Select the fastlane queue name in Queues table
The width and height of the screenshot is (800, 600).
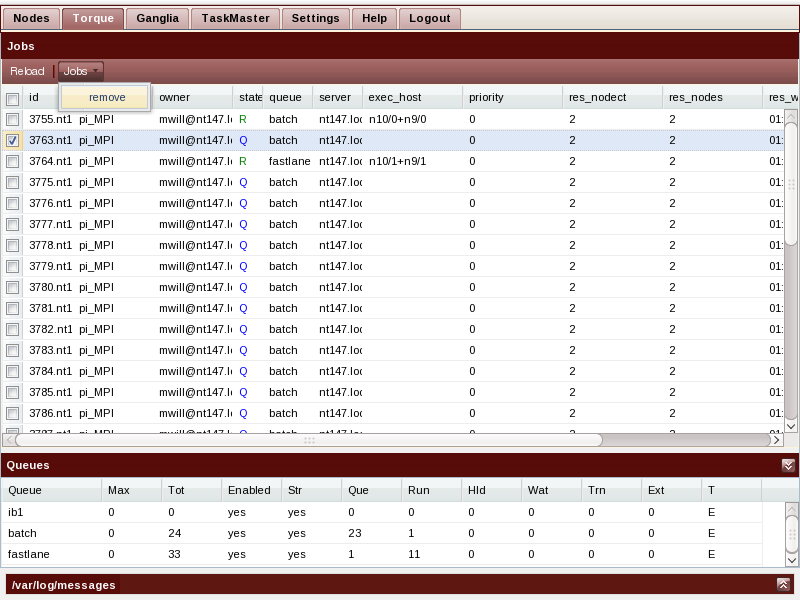[29, 554]
